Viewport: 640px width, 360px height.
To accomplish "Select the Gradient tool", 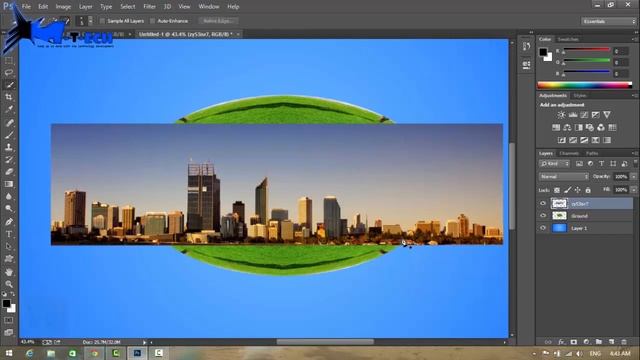I will (x=9, y=184).
